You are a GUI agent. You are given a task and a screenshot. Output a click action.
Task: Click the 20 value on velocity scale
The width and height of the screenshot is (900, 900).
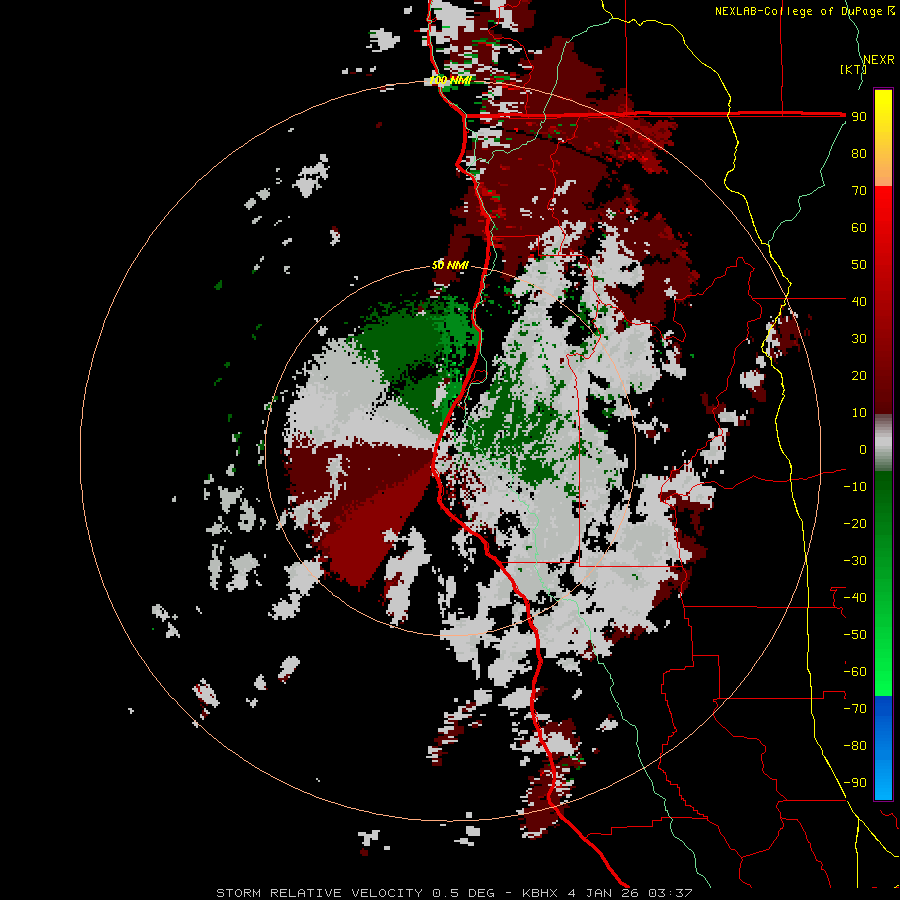(x=859, y=376)
